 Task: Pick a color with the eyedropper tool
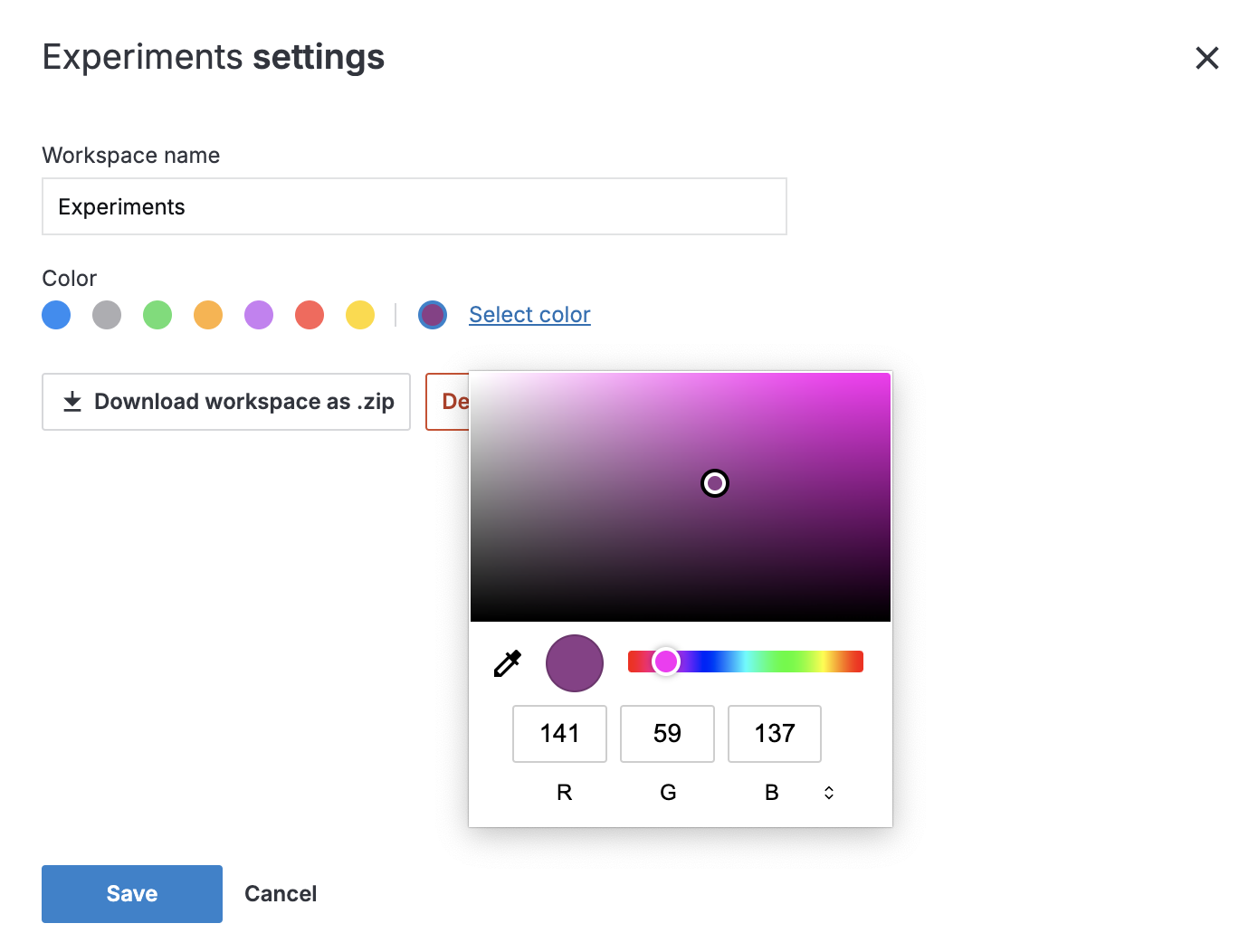507,663
